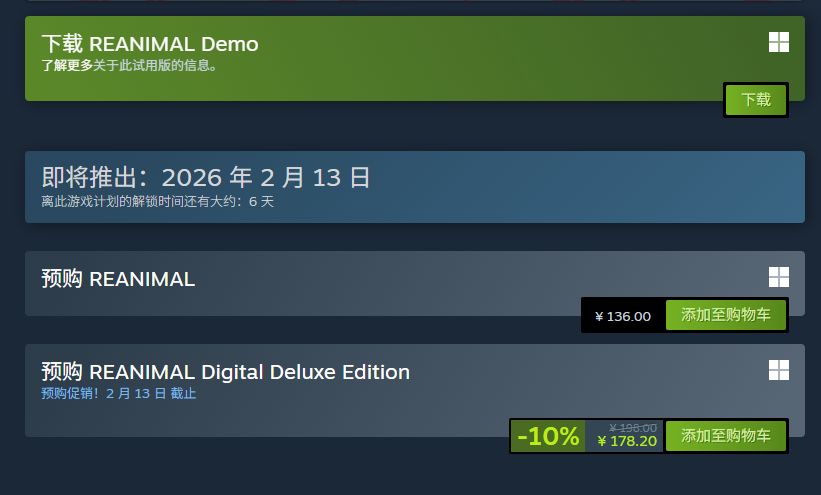821x495 pixels.
Task: Click the 2 月 13 日 截止 deadline text
Action: [151, 393]
